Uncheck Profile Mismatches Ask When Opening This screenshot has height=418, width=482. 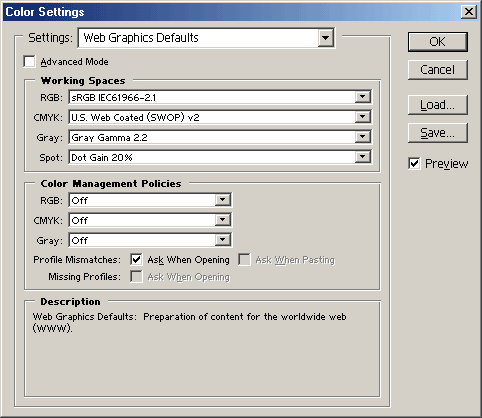(x=136, y=259)
